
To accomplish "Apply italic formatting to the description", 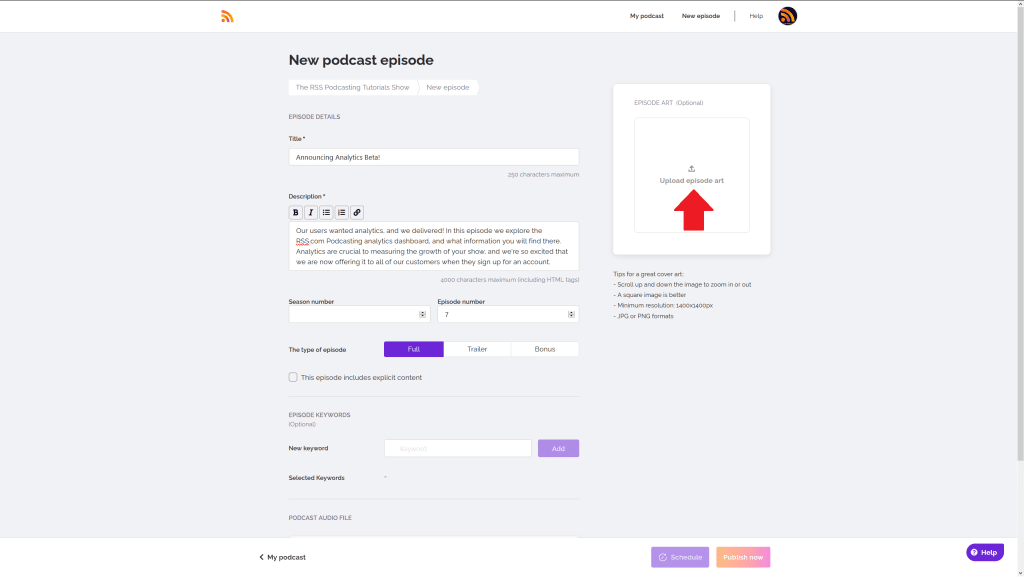I will coord(310,212).
